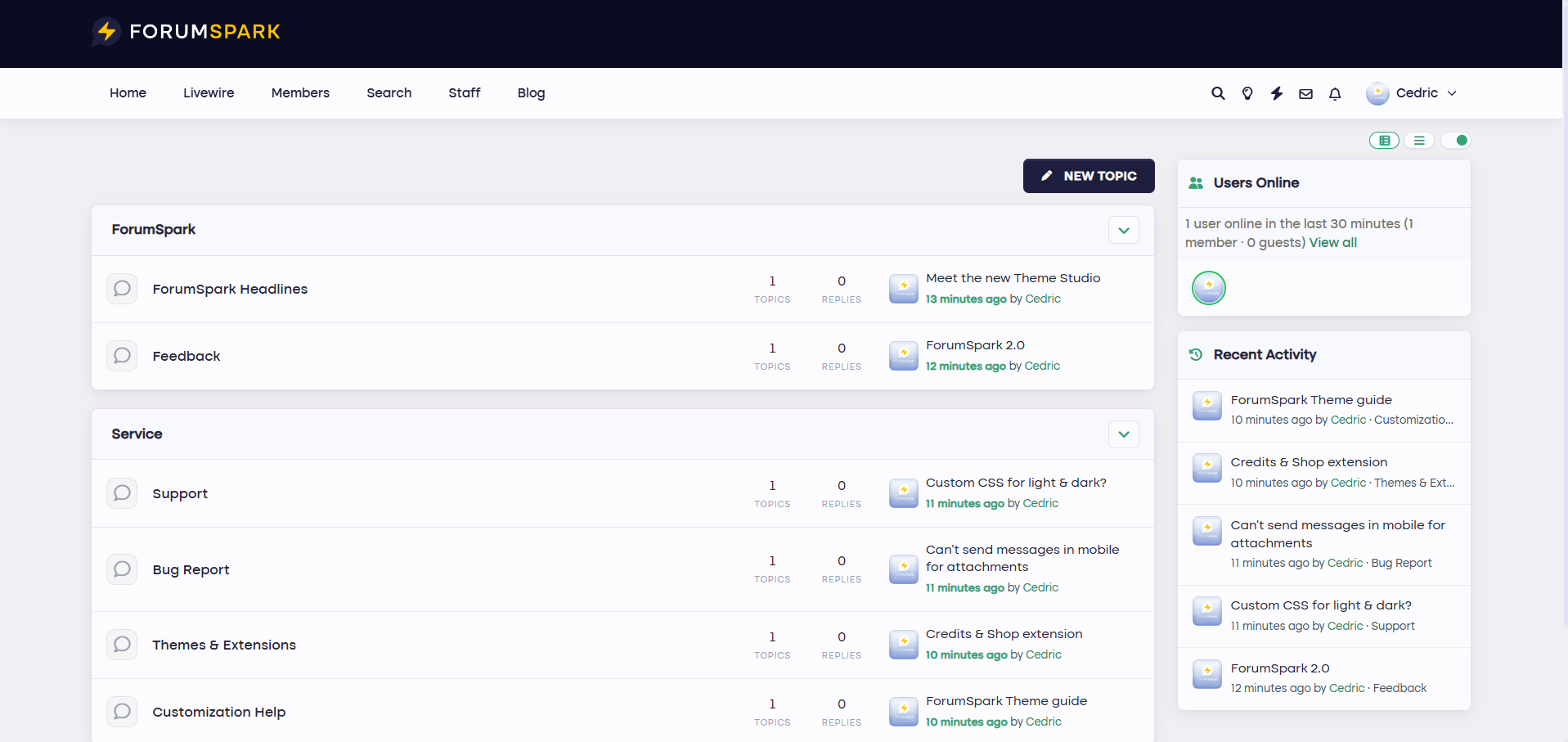Image resolution: width=1568 pixels, height=742 pixels.
Task: Toggle the green sidebar switch
Action: click(x=1456, y=141)
